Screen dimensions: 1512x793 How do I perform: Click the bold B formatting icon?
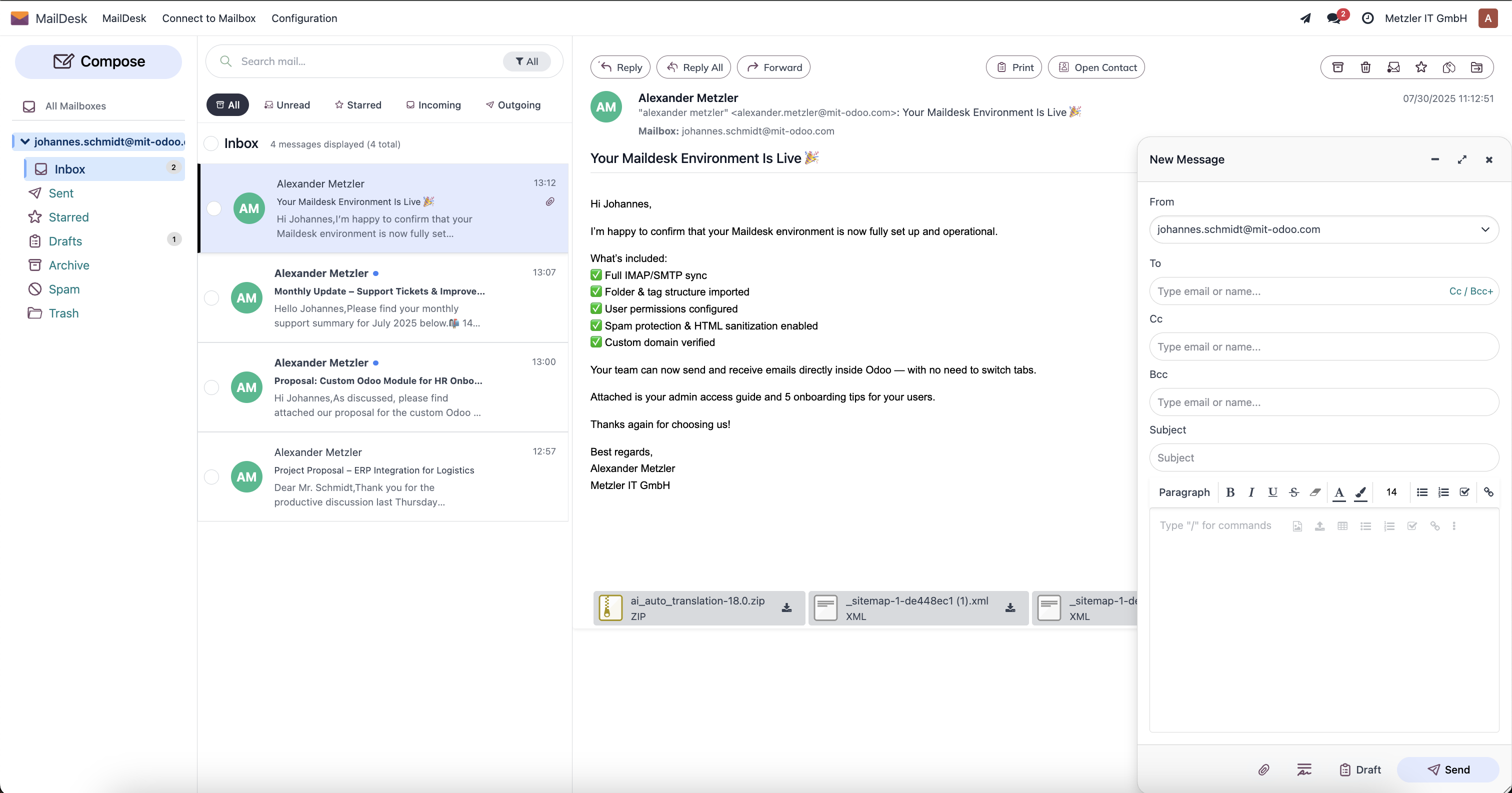1230,492
